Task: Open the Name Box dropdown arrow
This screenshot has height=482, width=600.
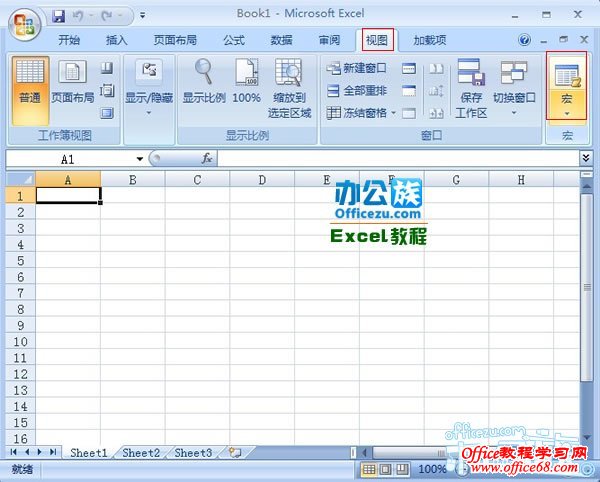Action: pyautogui.click(x=140, y=159)
